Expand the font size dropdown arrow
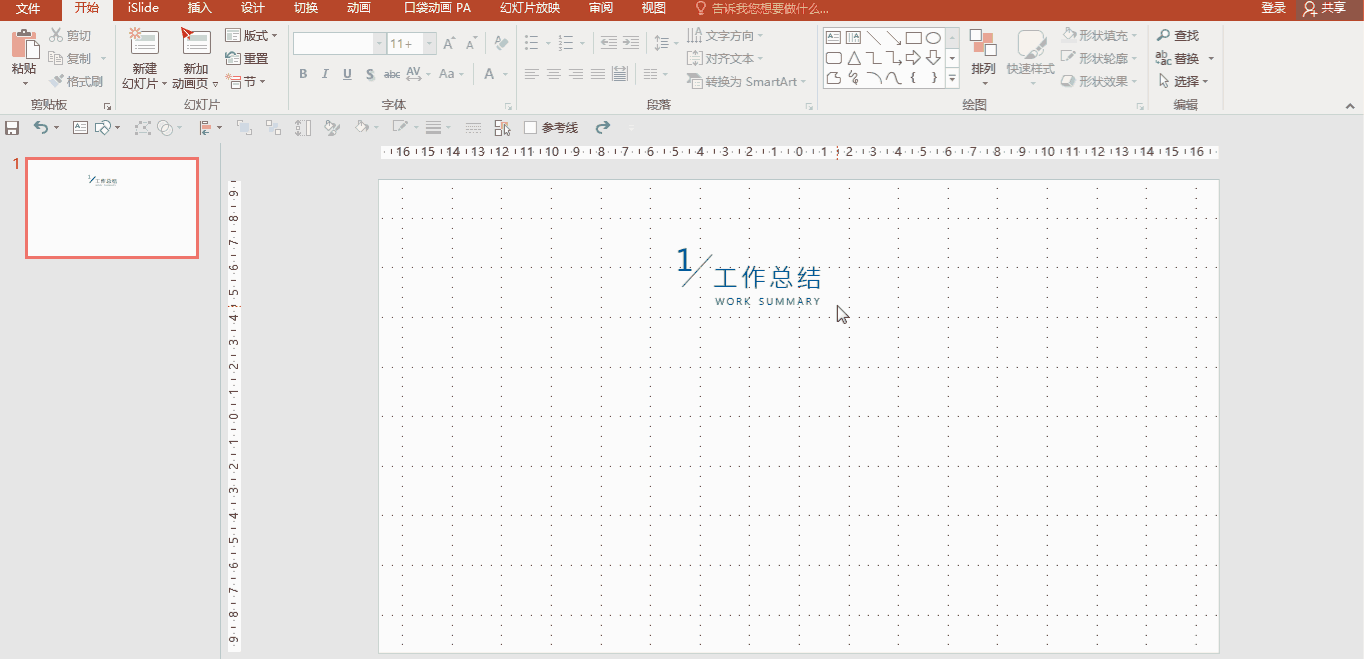This screenshot has height=659, width=1364. 429,44
